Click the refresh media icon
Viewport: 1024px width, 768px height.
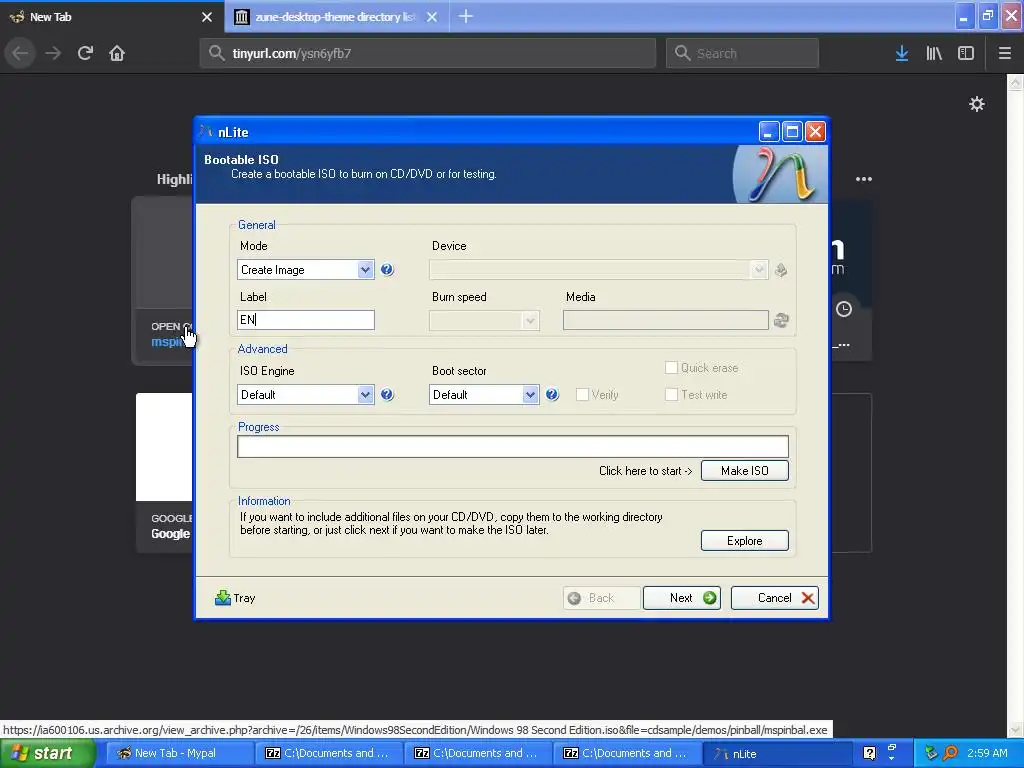781,320
